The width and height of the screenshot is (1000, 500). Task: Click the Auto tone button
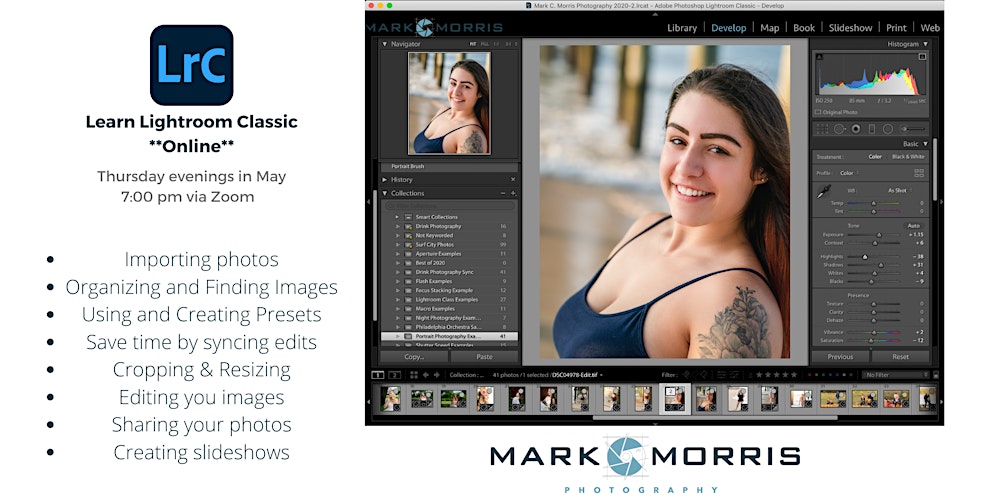[x=913, y=226]
